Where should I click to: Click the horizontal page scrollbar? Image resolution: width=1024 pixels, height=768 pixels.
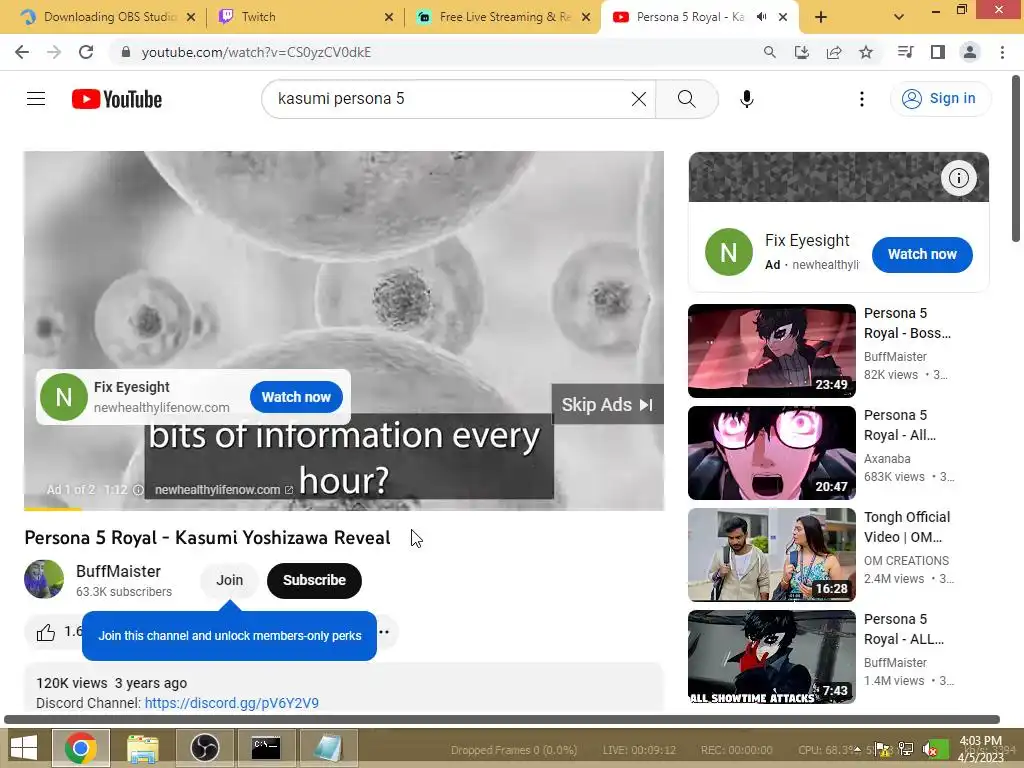(x=502, y=720)
